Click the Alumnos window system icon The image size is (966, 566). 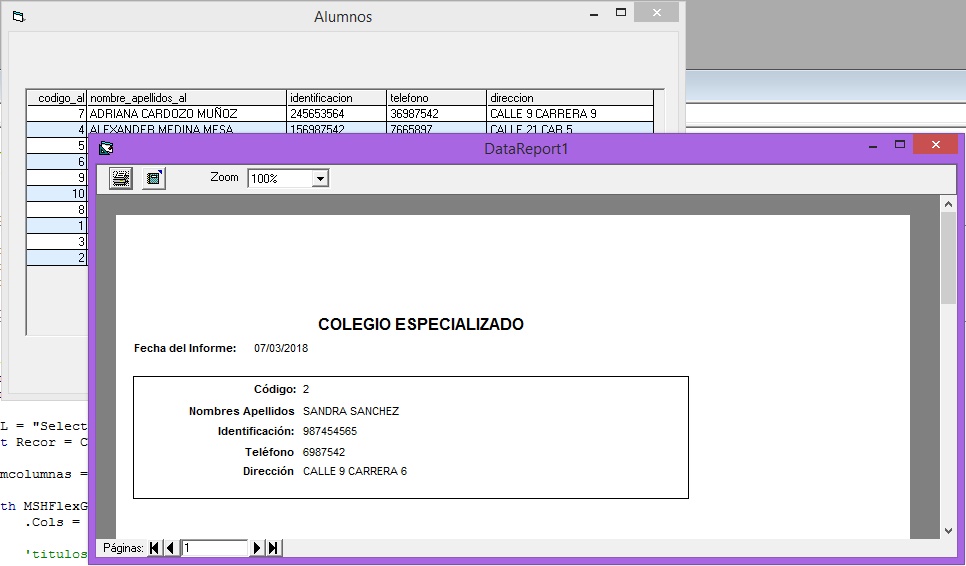tap(18, 17)
